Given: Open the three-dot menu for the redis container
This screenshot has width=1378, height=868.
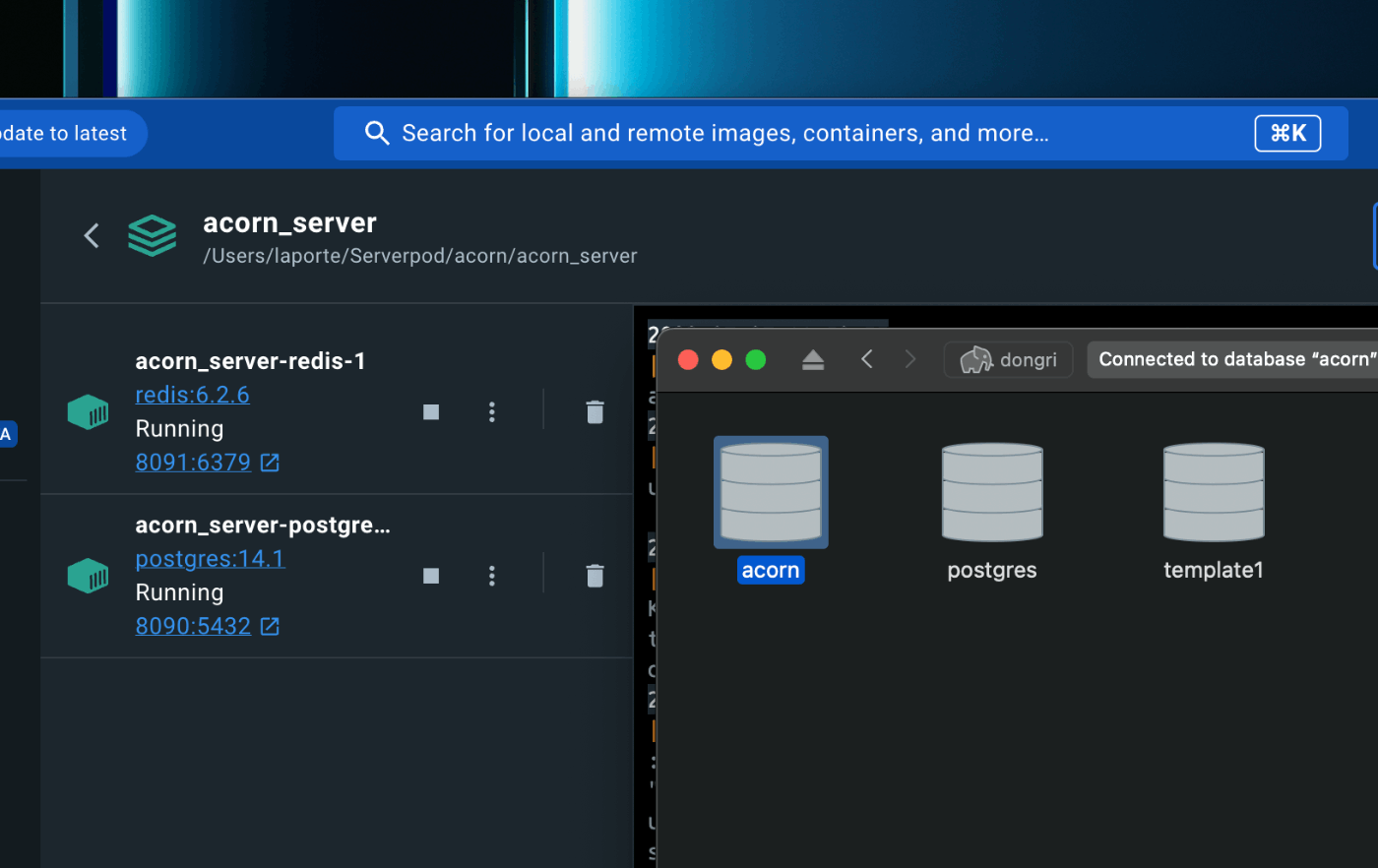Looking at the screenshot, I should (491, 411).
